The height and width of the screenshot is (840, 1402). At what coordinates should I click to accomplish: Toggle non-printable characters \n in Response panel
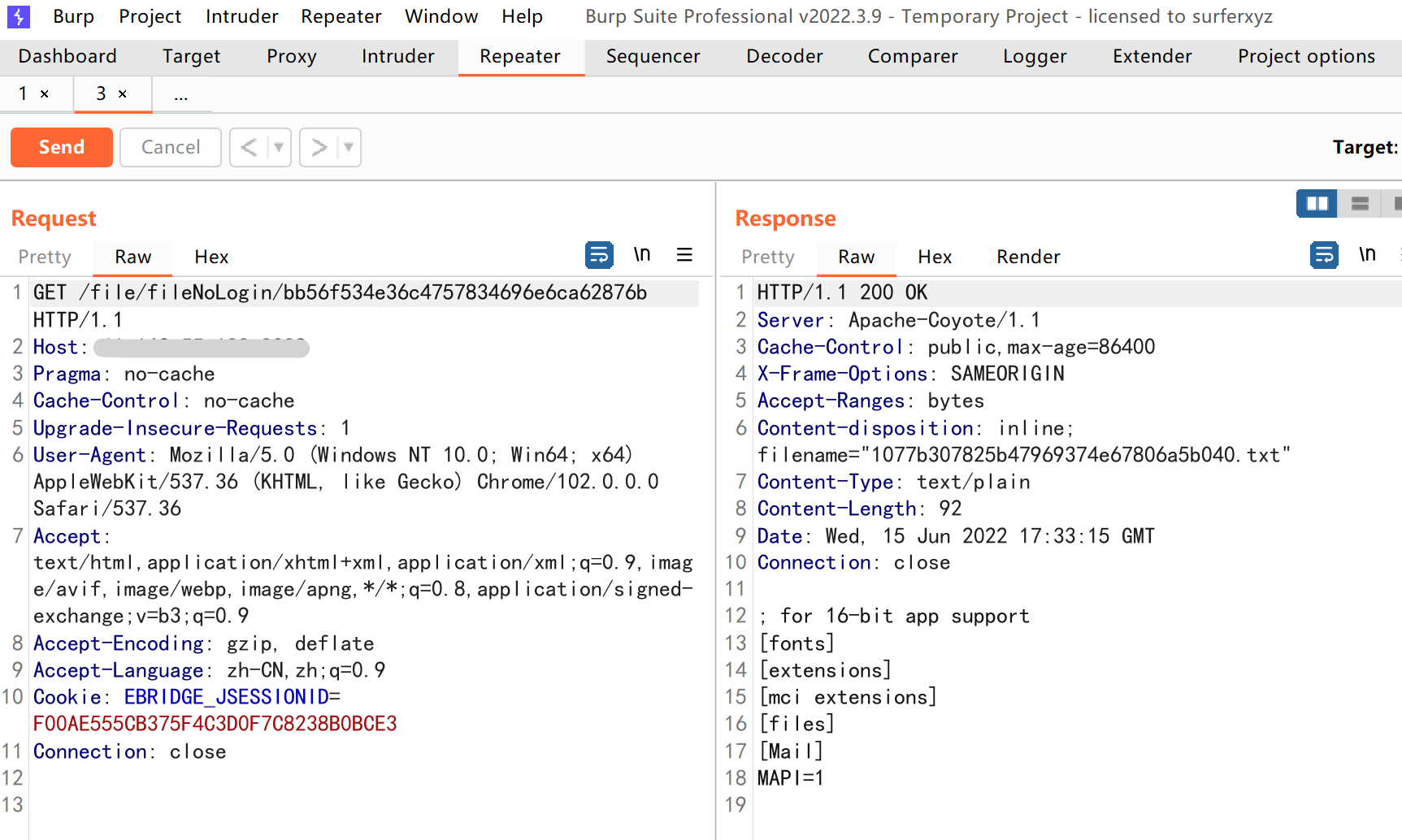click(x=1367, y=255)
